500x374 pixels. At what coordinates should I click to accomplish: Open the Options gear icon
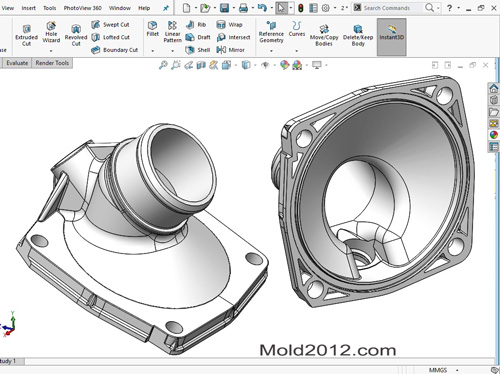coord(326,8)
